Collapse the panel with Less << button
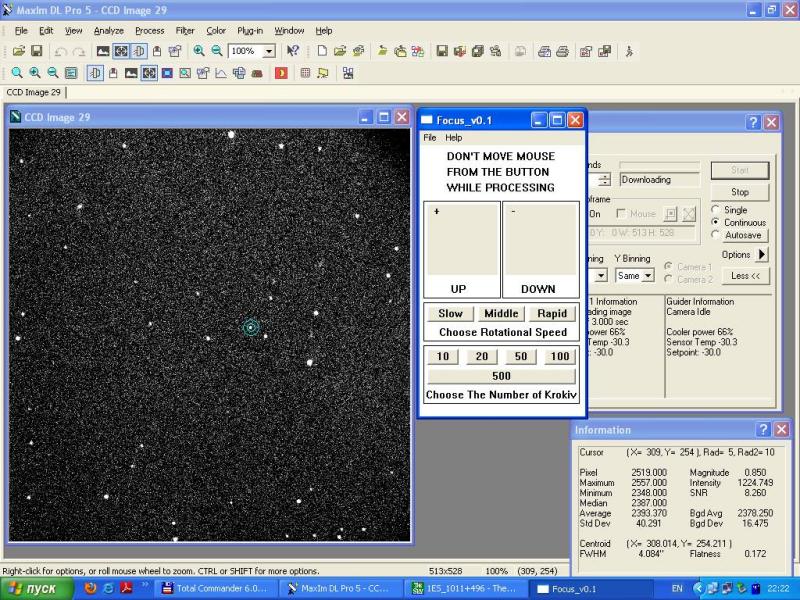Viewport: 800px width, 600px height. [x=745, y=276]
